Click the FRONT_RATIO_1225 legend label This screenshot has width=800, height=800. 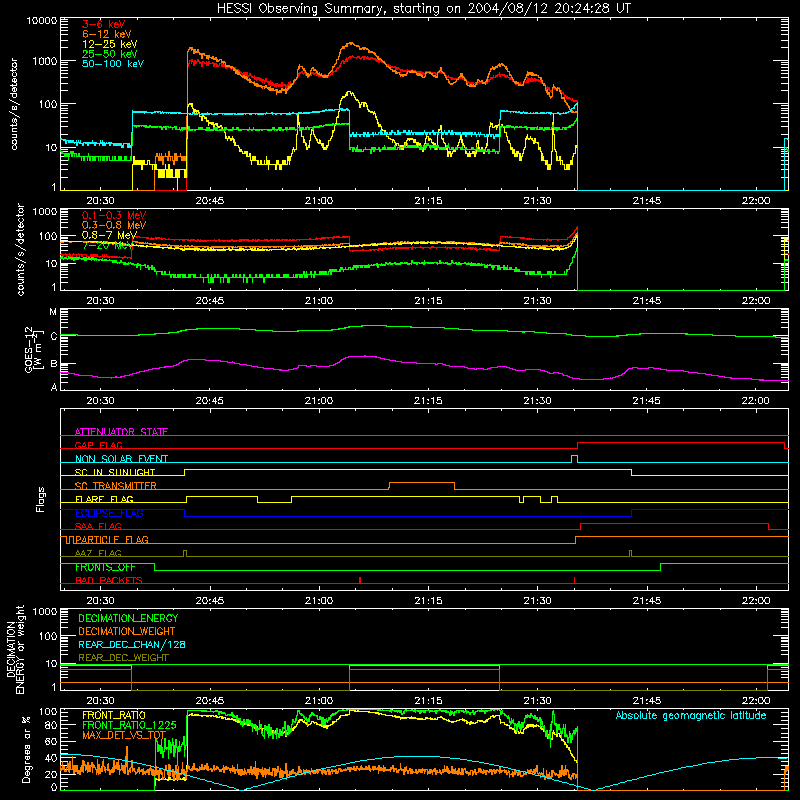click(x=129, y=725)
